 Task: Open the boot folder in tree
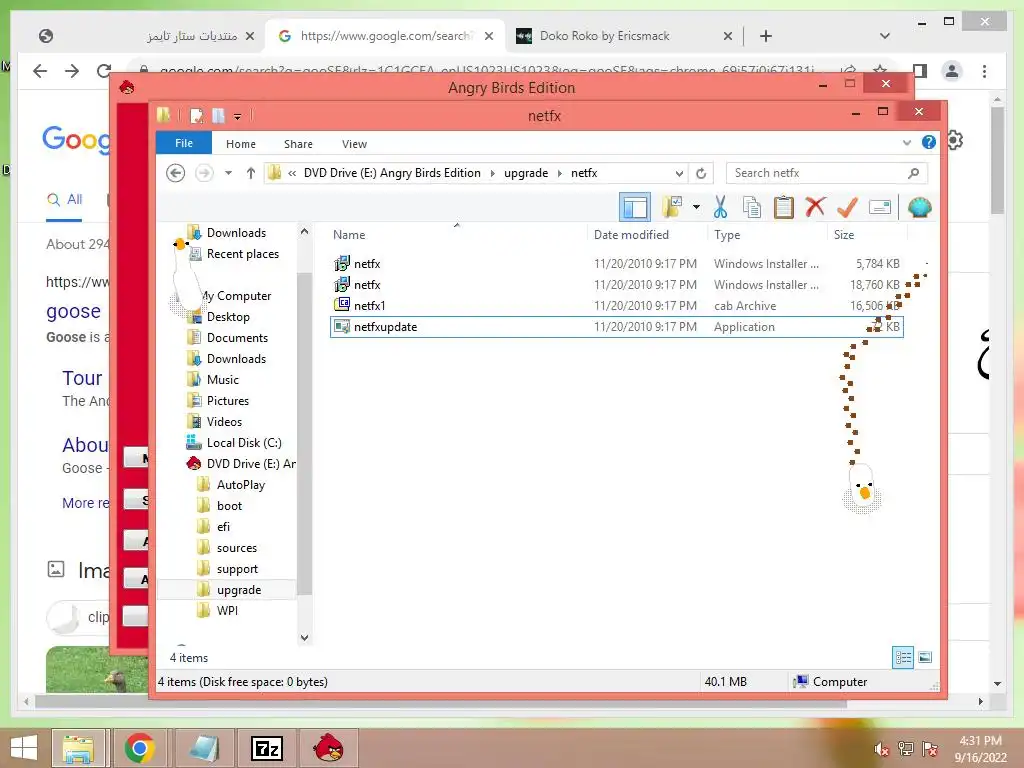pos(229,505)
